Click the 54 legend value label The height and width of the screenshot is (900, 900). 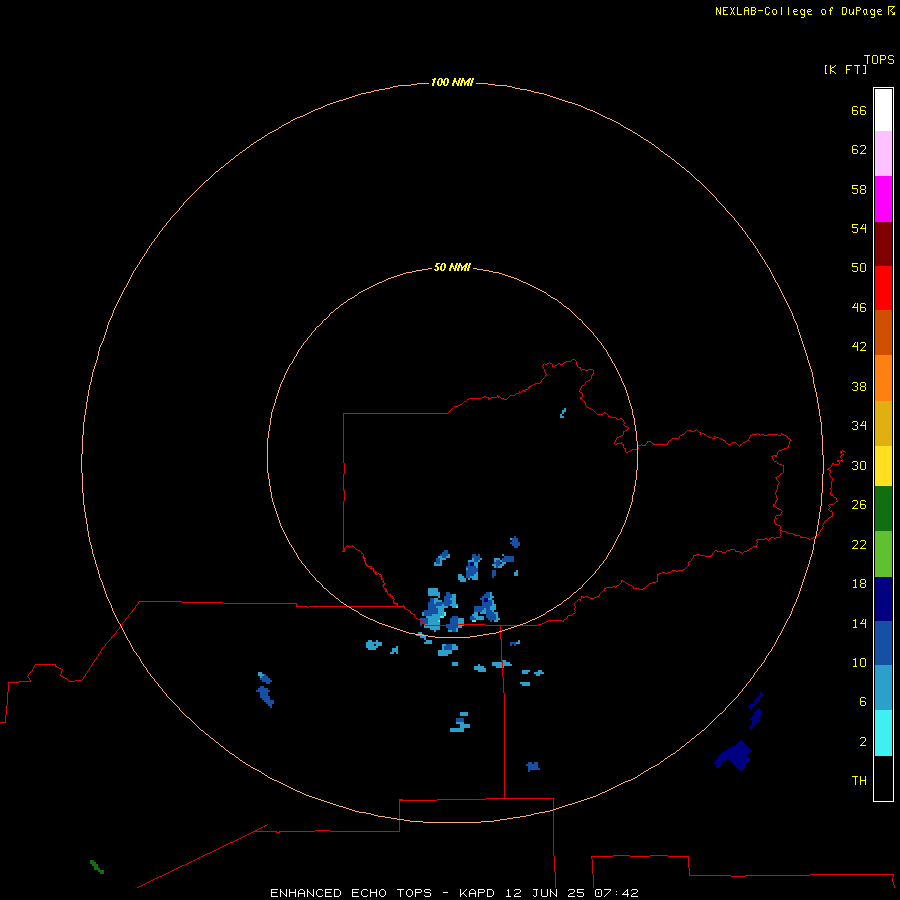click(x=859, y=228)
